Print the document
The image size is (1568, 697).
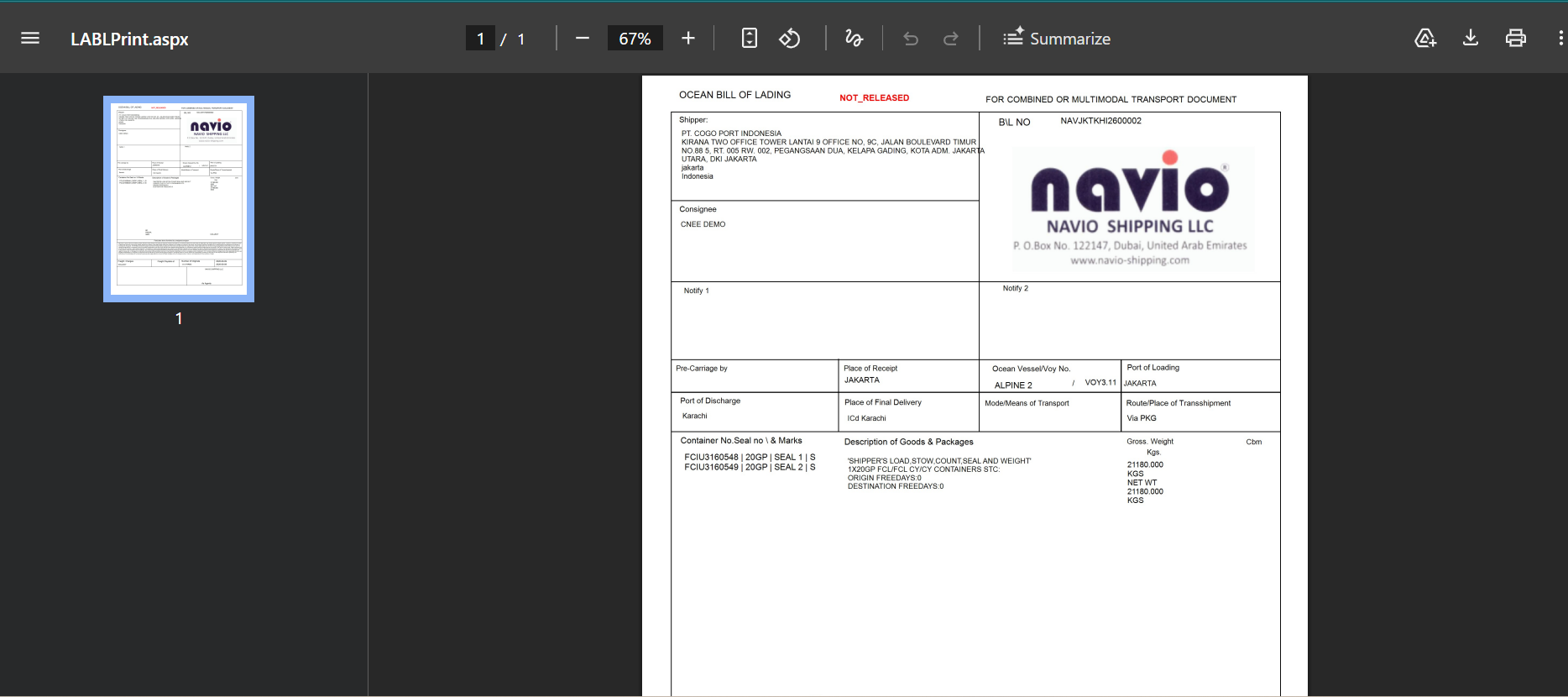coord(1516,38)
